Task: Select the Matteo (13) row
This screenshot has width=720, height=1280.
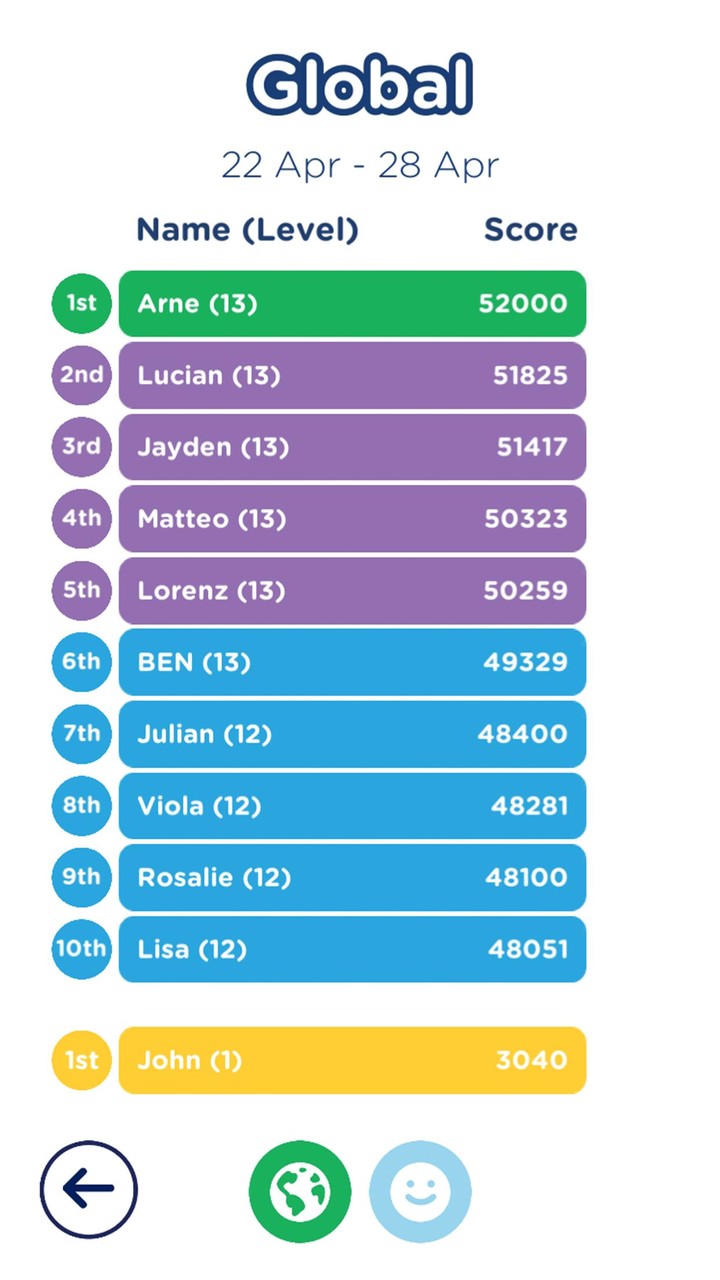Action: click(352, 519)
